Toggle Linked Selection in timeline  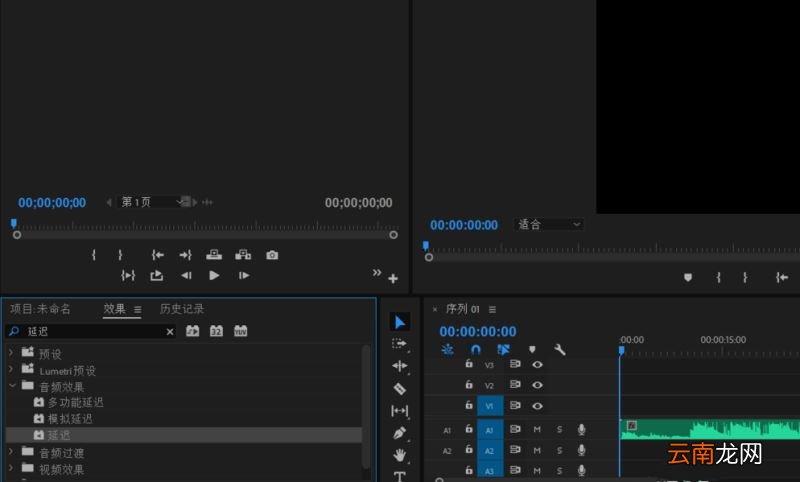pyautogui.click(x=503, y=349)
